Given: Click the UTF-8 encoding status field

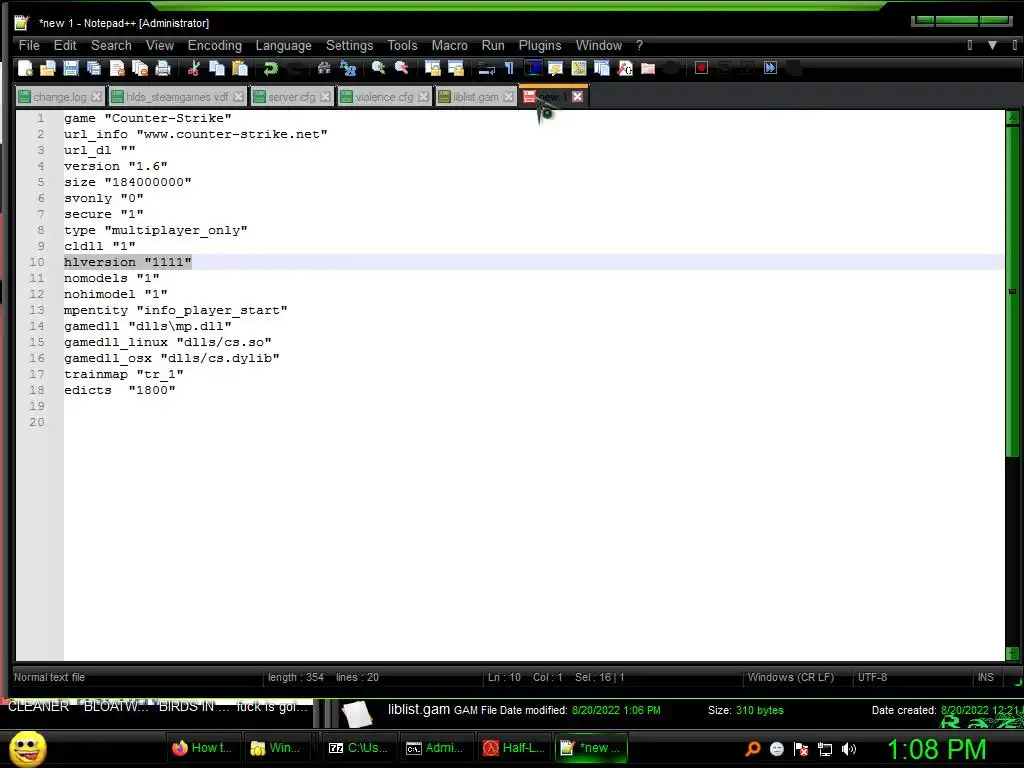Looking at the screenshot, I should (872, 677).
